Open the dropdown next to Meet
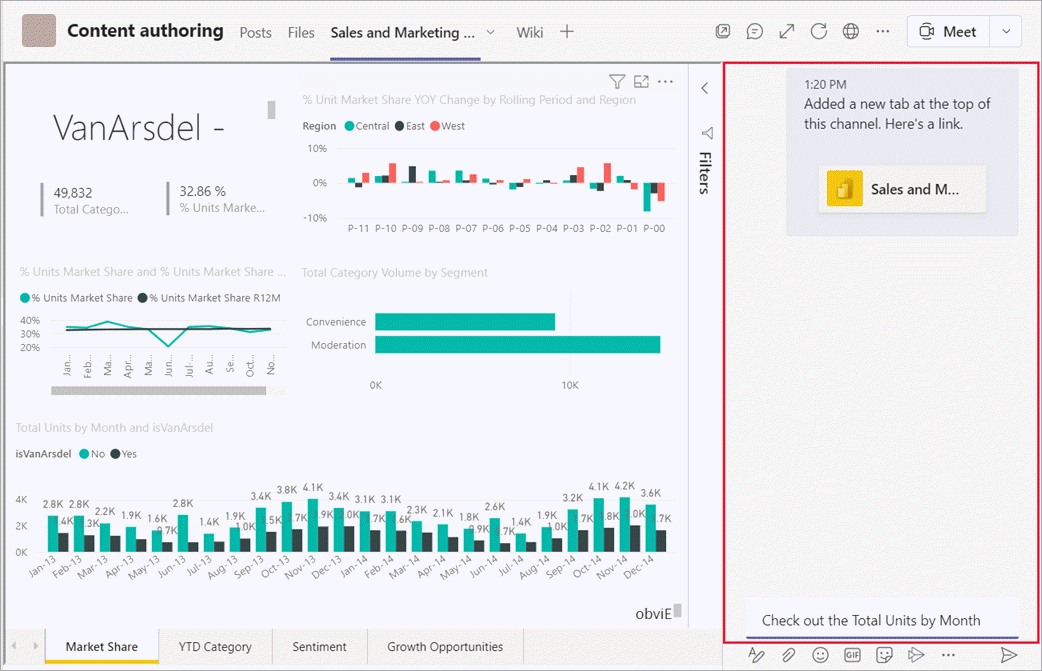Viewport: 1042px width, 671px height. click(x=1005, y=32)
